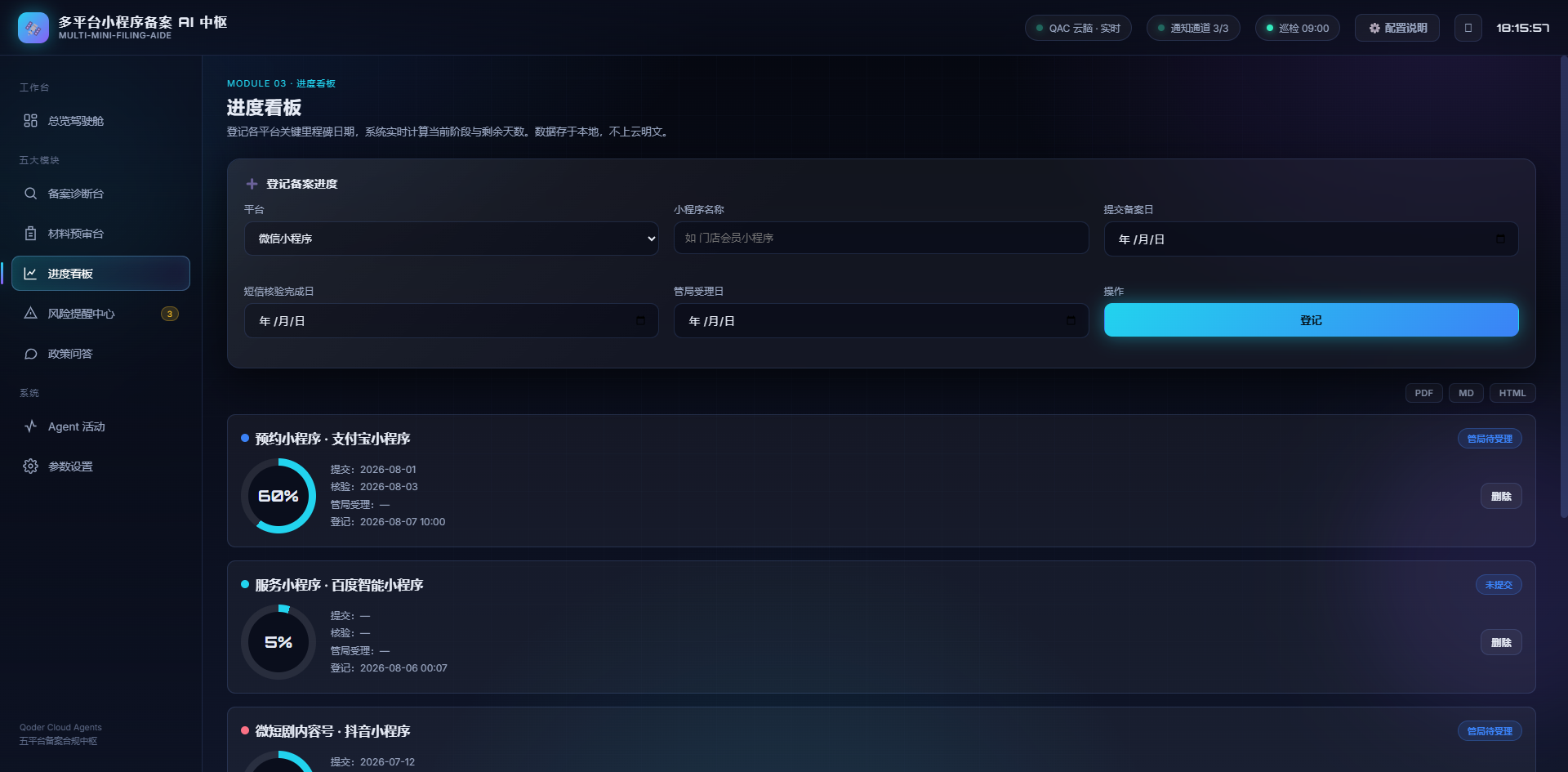Image resolution: width=1568 pixels, height=772 pixels.
Task: Click the 登记: 2026-08-07 10:00 text
Action: [x=388, y=522]
